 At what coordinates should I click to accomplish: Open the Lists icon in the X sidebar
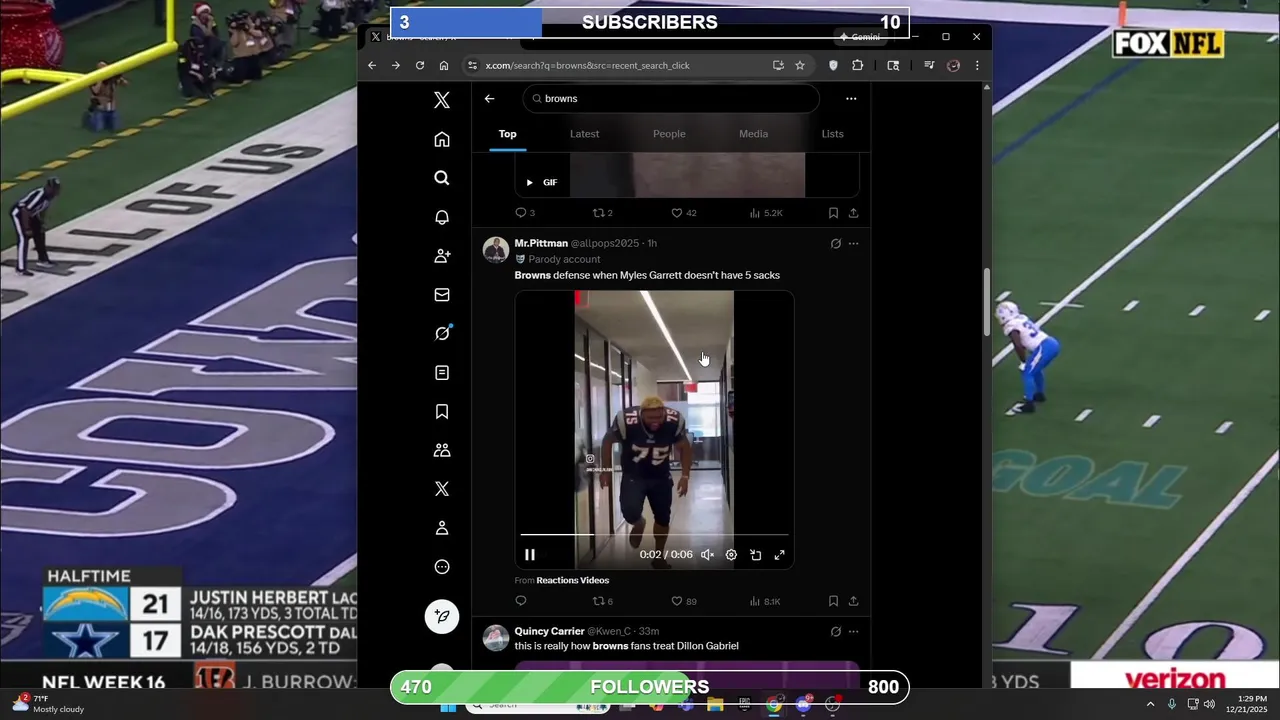tap(442, 372)
